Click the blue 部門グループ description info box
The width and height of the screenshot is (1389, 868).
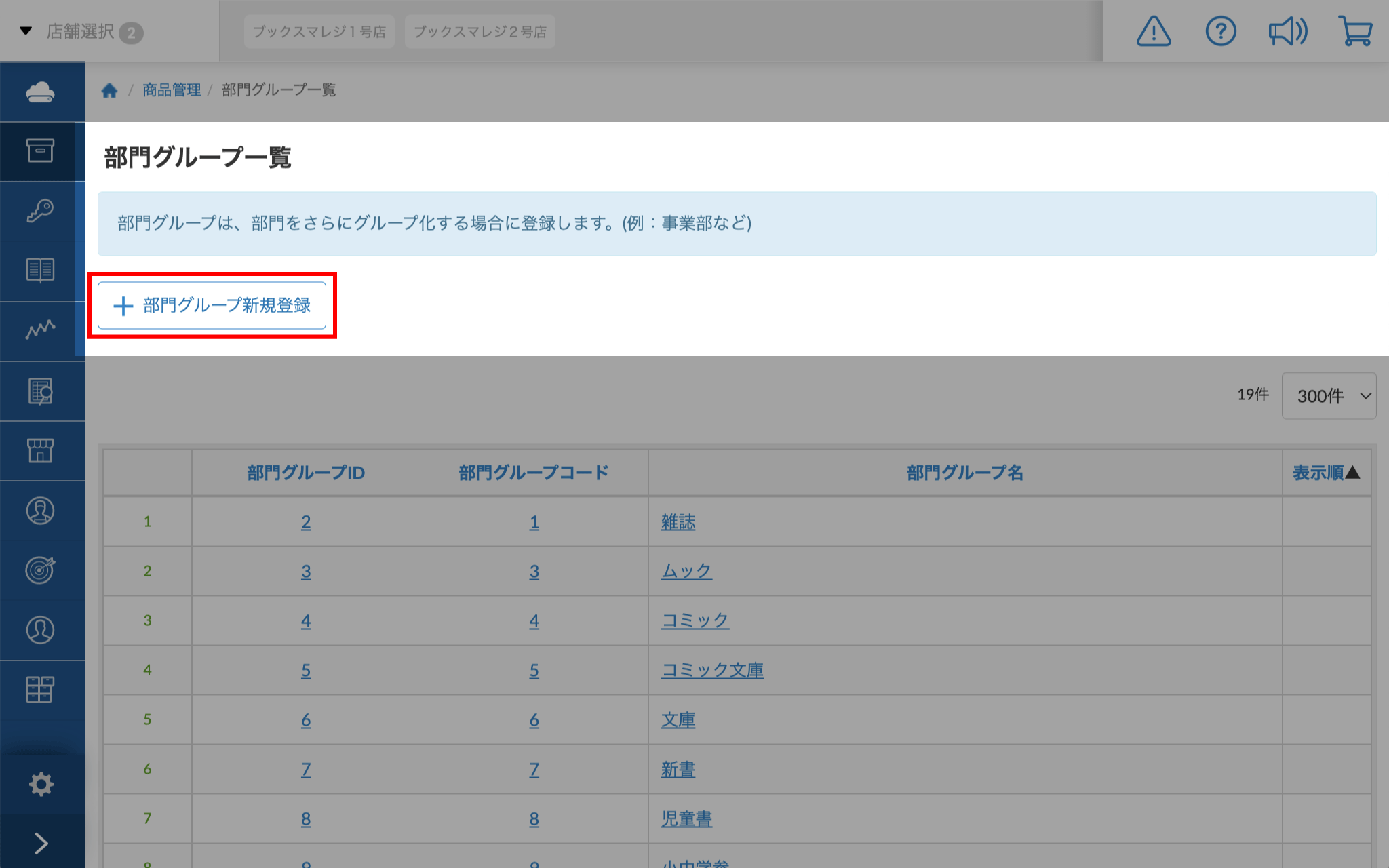[737, 224]
